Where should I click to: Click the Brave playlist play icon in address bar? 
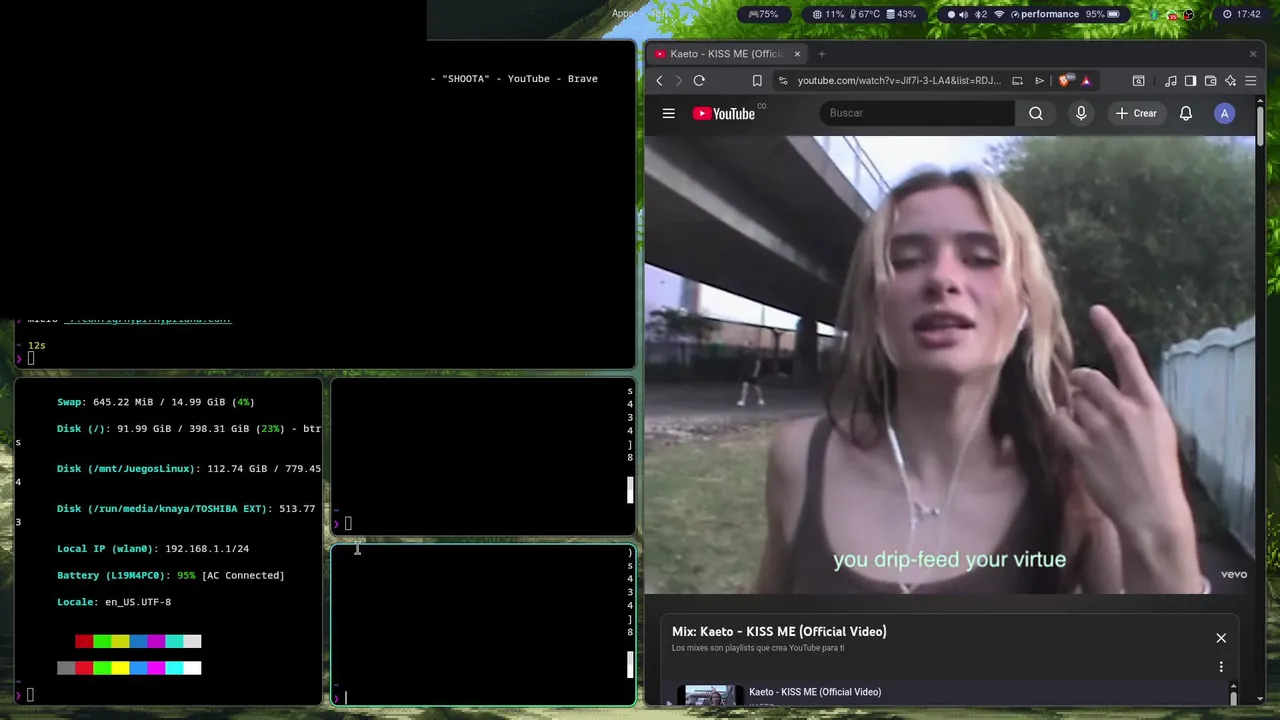tap(1040, 81)
